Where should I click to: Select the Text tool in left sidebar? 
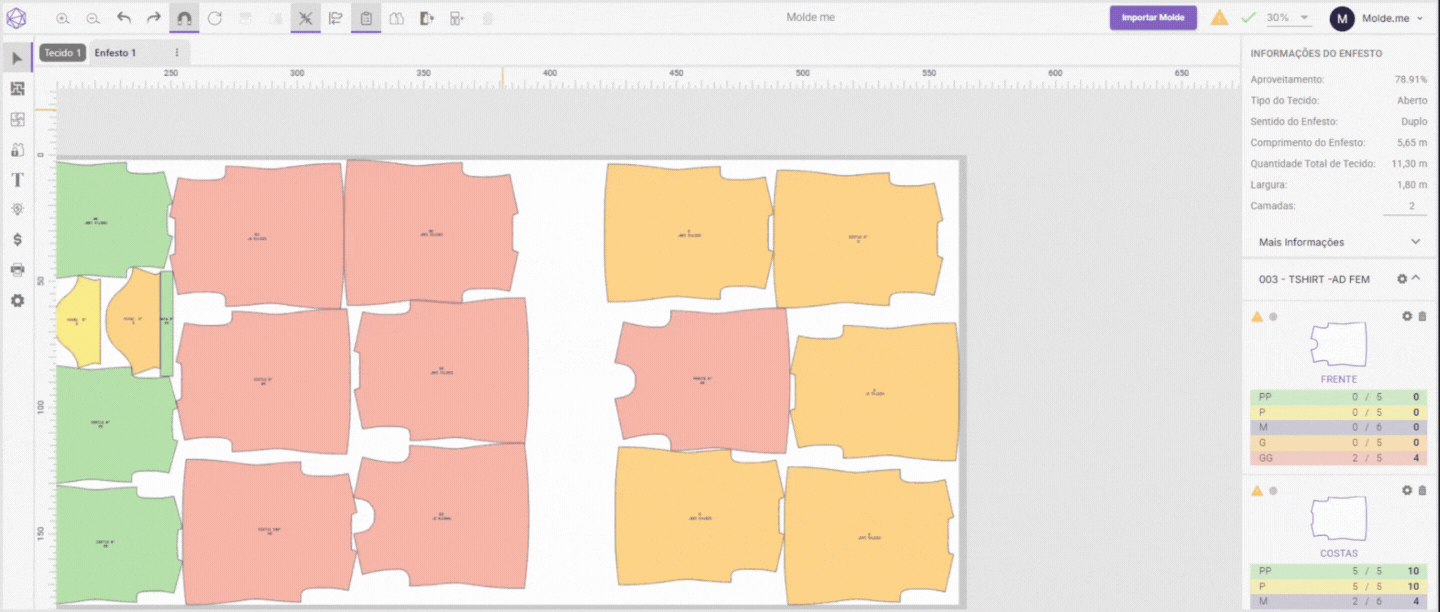pyautogui.click(x=17, y=180)
